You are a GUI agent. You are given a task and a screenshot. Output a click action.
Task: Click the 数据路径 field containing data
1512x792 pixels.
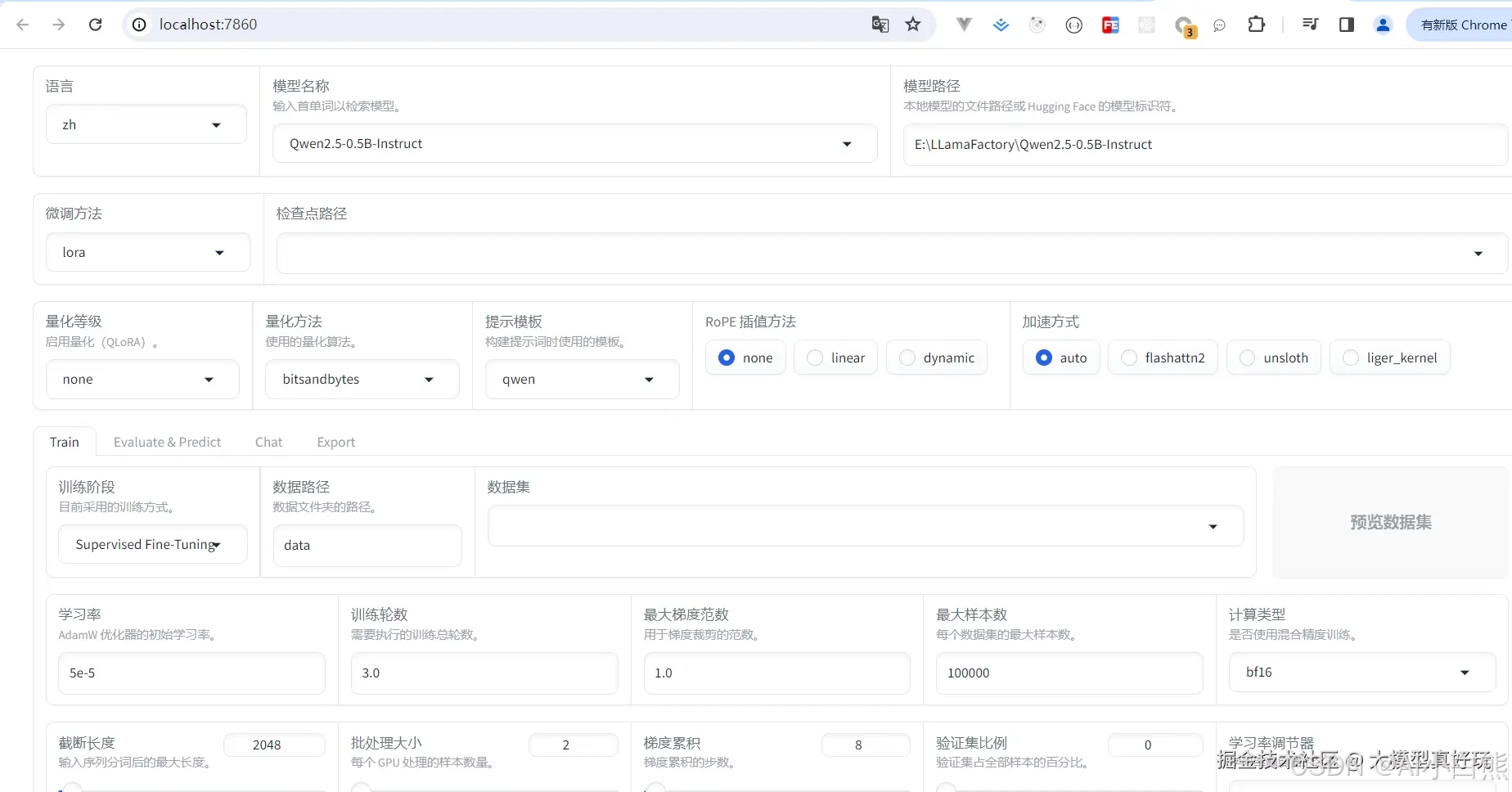367,545
